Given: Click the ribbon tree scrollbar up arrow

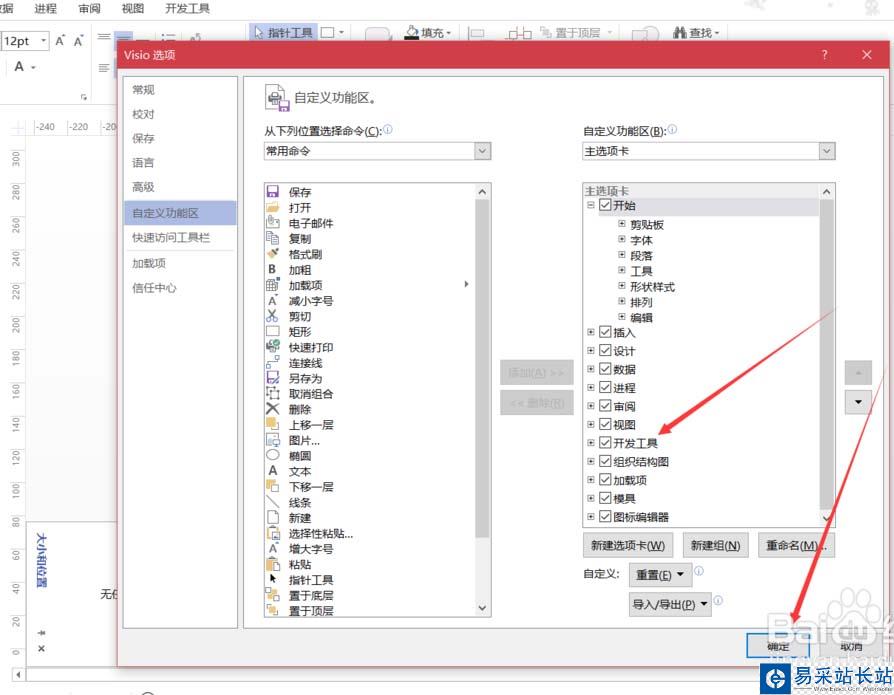Looking at the screenshot, I should (x=826, y=193).
